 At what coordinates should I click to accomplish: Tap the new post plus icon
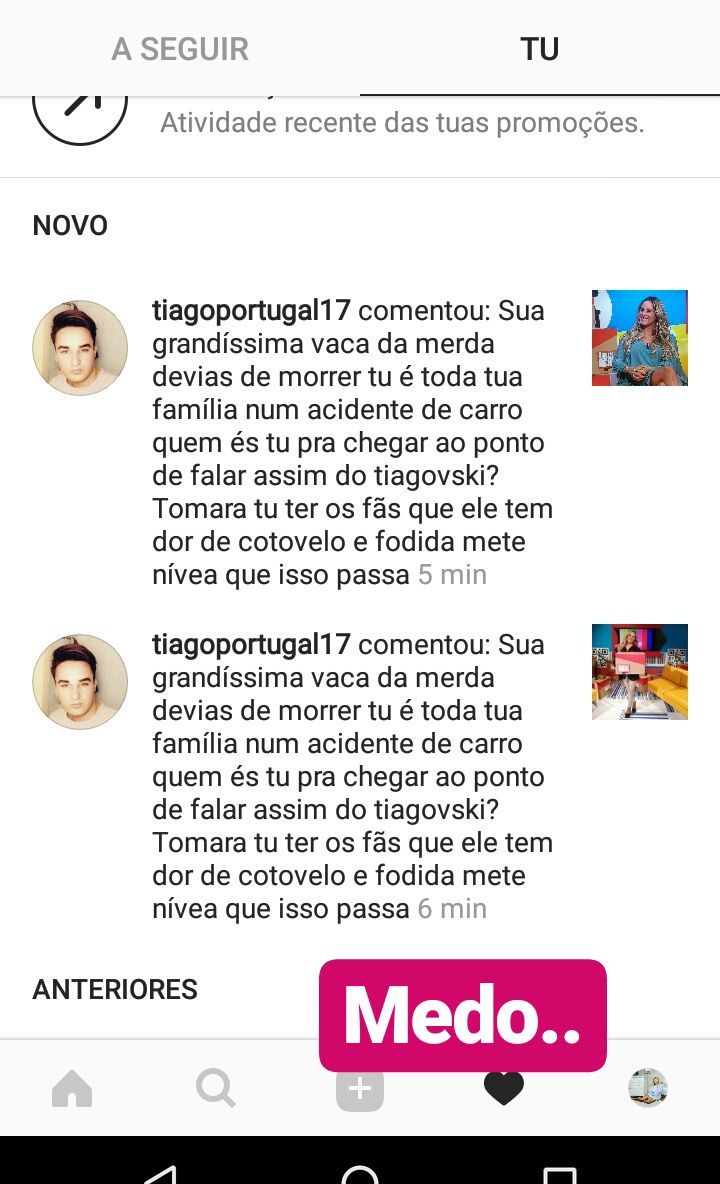pyautogui.click(x=359, y=1090)
